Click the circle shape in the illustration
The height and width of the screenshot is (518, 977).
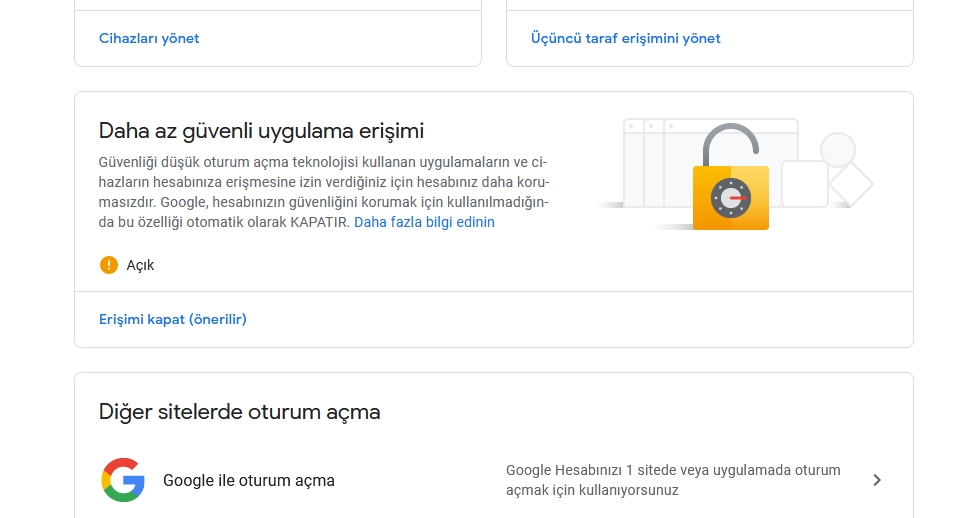click(838, 150)
